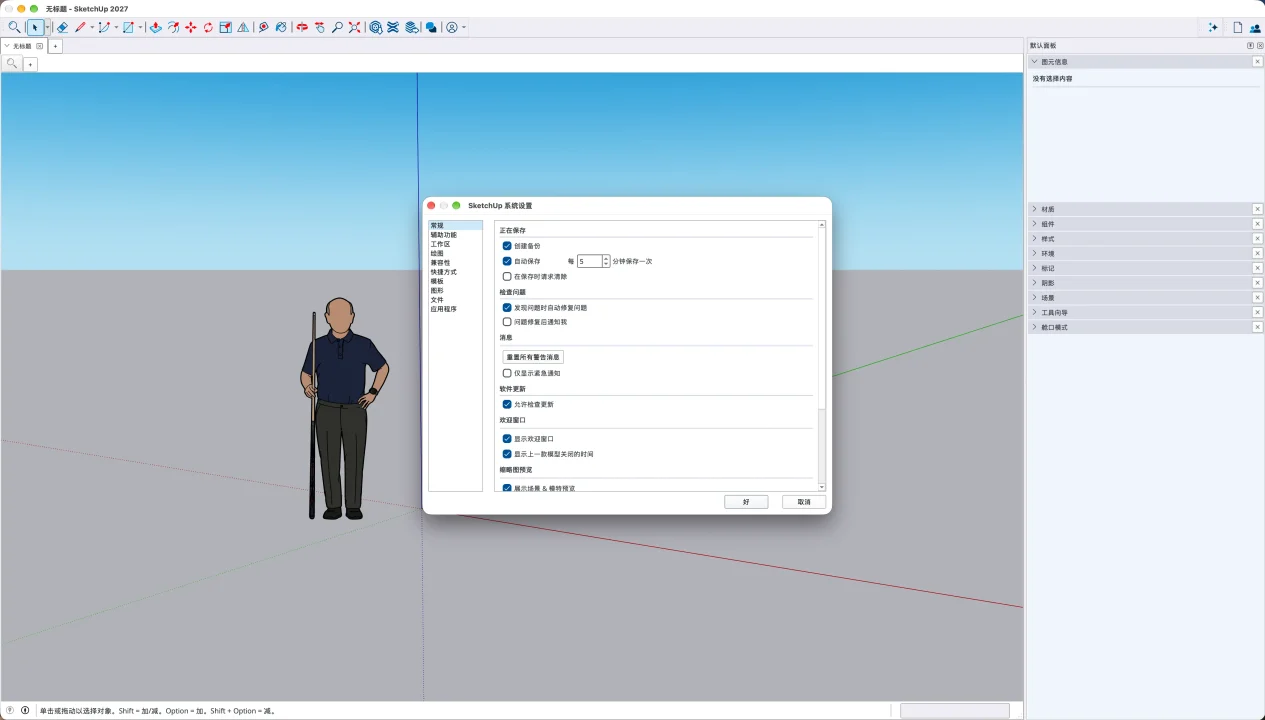
Task: Disable the 允许检查更新 checkbox
Action: tap(507, 404)
